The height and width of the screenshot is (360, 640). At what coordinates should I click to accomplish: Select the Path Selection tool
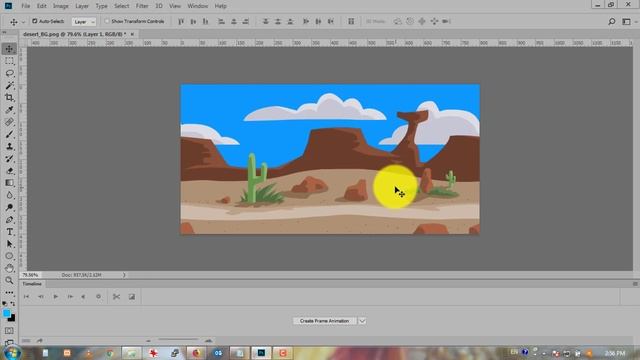coord(9,244)
